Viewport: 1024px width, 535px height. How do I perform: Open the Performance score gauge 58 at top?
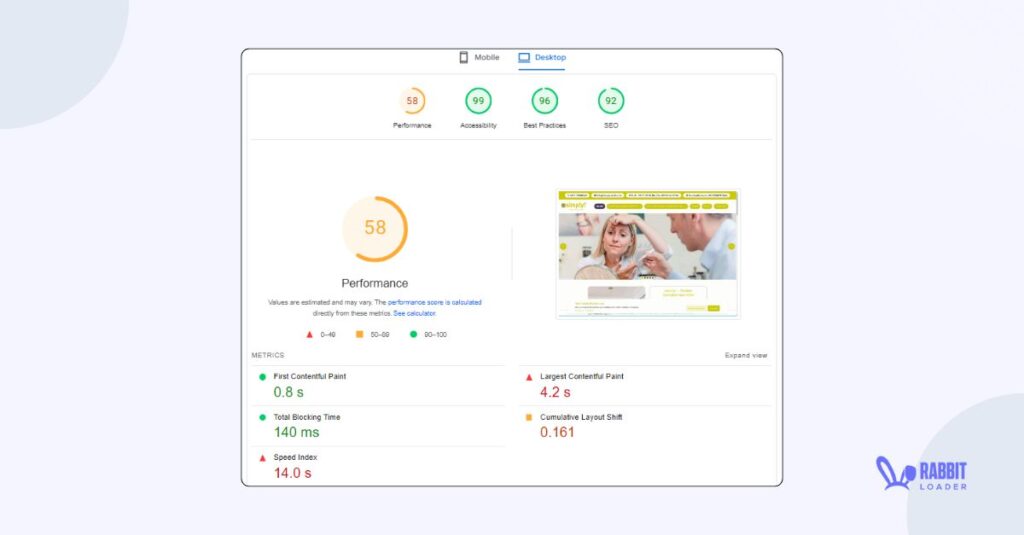412,101
